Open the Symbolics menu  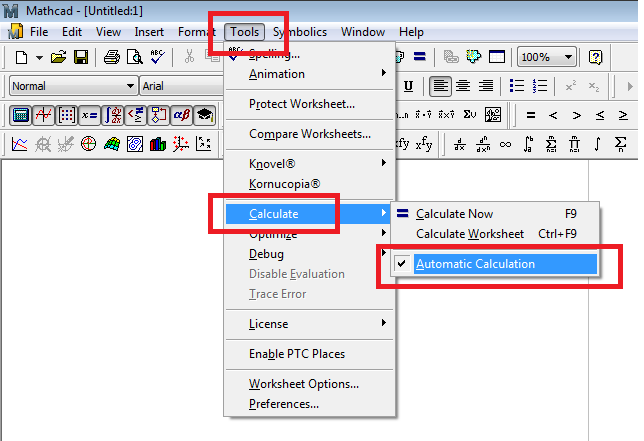tap(300, 32)
